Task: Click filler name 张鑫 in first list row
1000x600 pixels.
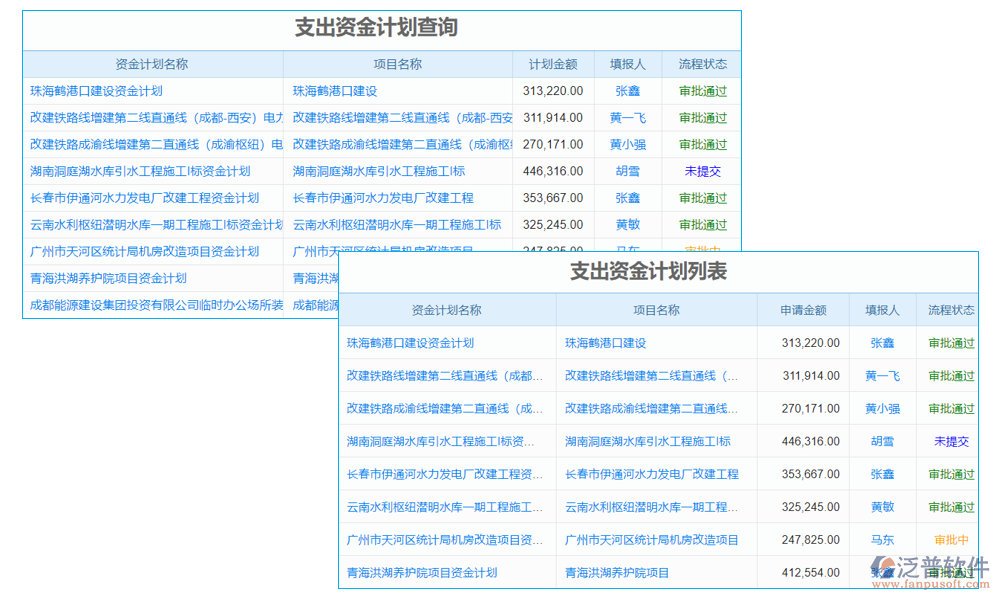Action: pyautogui.click(x=882, y=342)
